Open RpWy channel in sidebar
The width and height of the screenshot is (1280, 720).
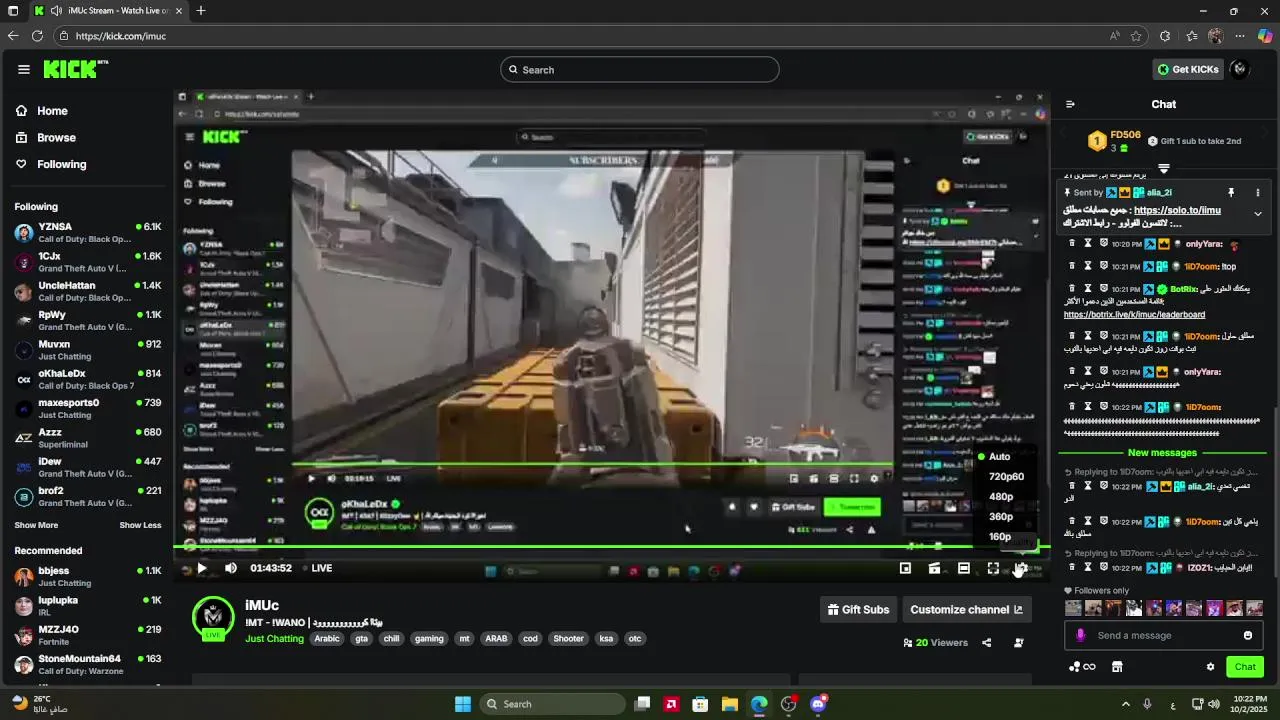point(87,321)
